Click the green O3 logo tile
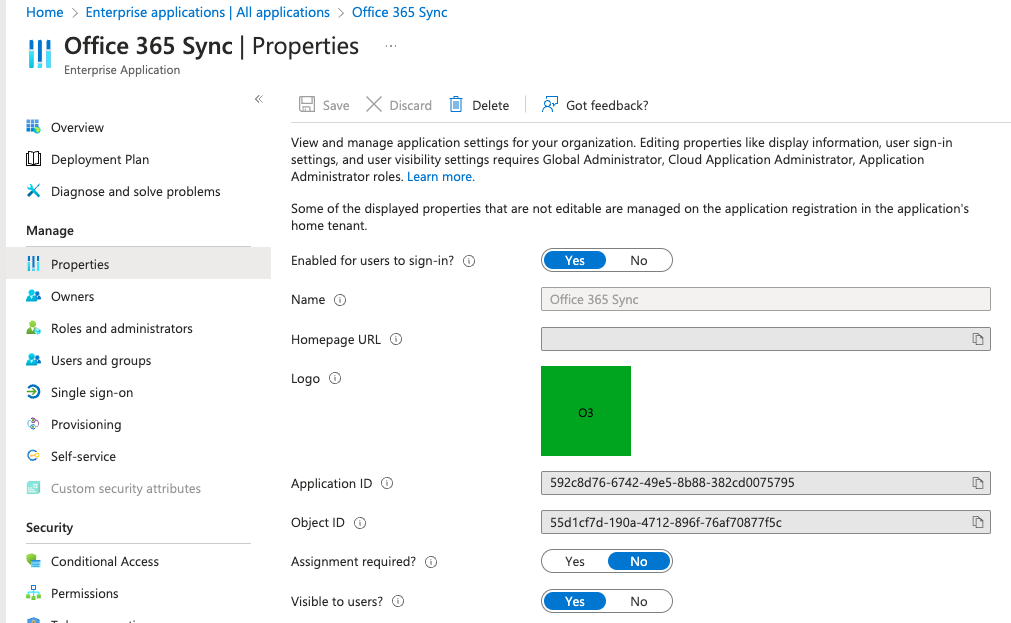 pos(585,411)
